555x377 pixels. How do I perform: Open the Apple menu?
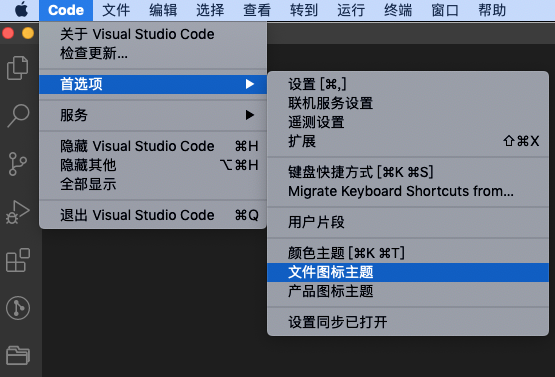click(x=21, y=10)
